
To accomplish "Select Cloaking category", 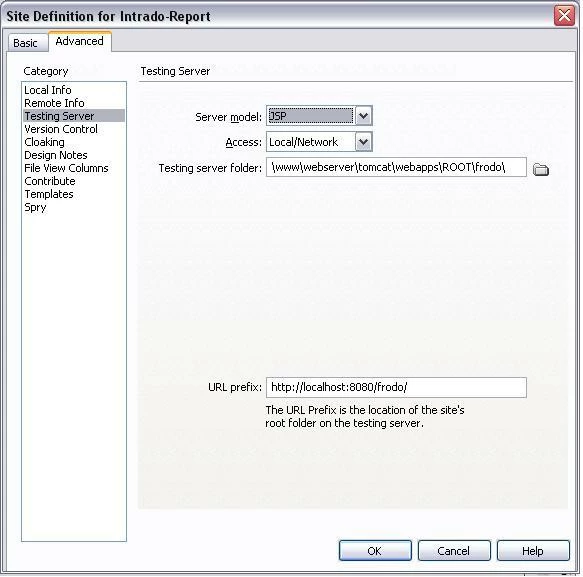I will [x=44, y=142].
